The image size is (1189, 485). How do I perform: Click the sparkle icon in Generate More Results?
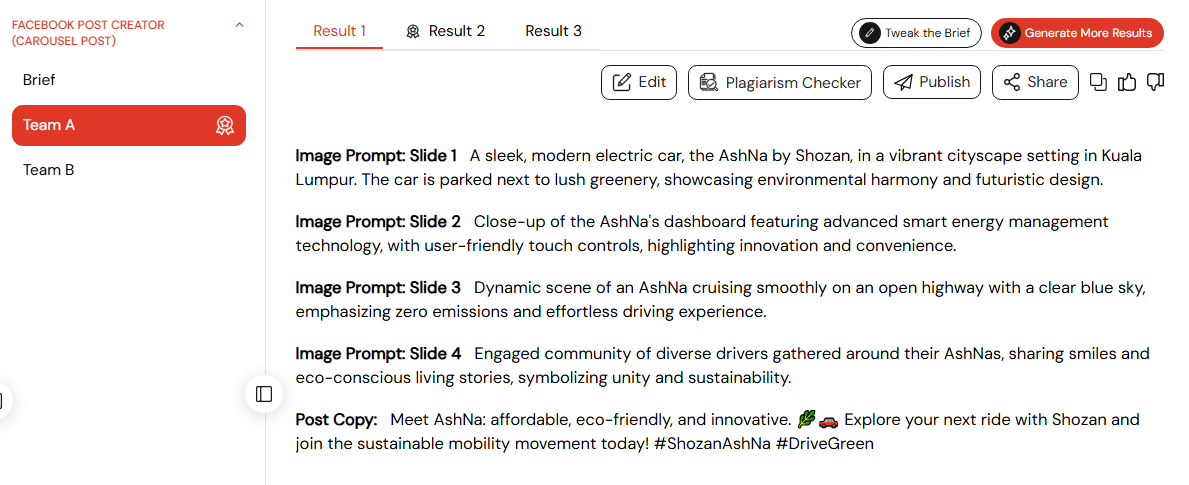point(1009,33)
